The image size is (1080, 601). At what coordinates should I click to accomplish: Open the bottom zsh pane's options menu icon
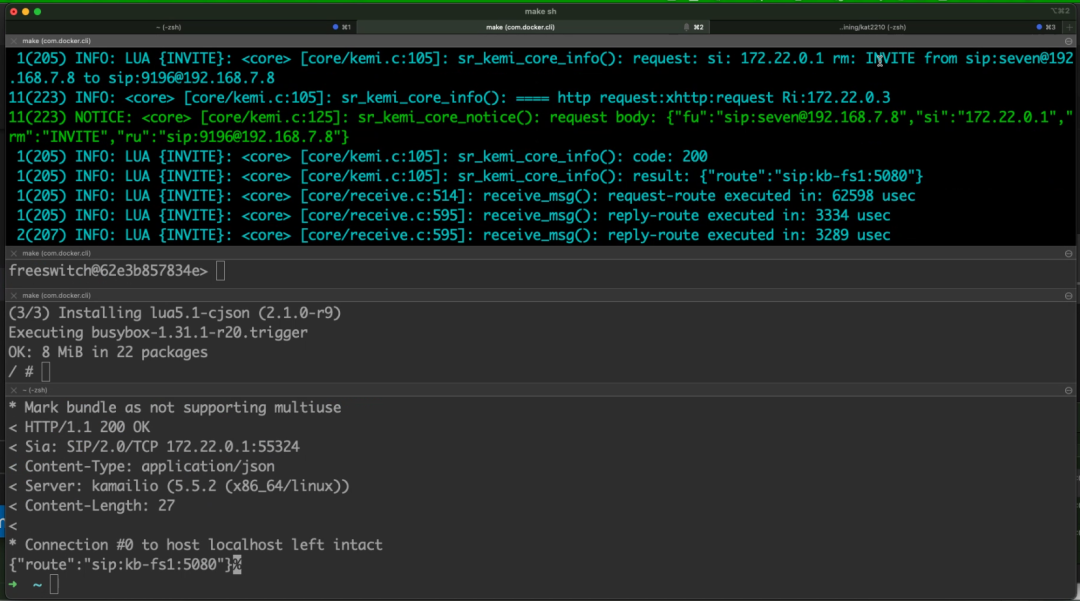tap(1069, 390)
